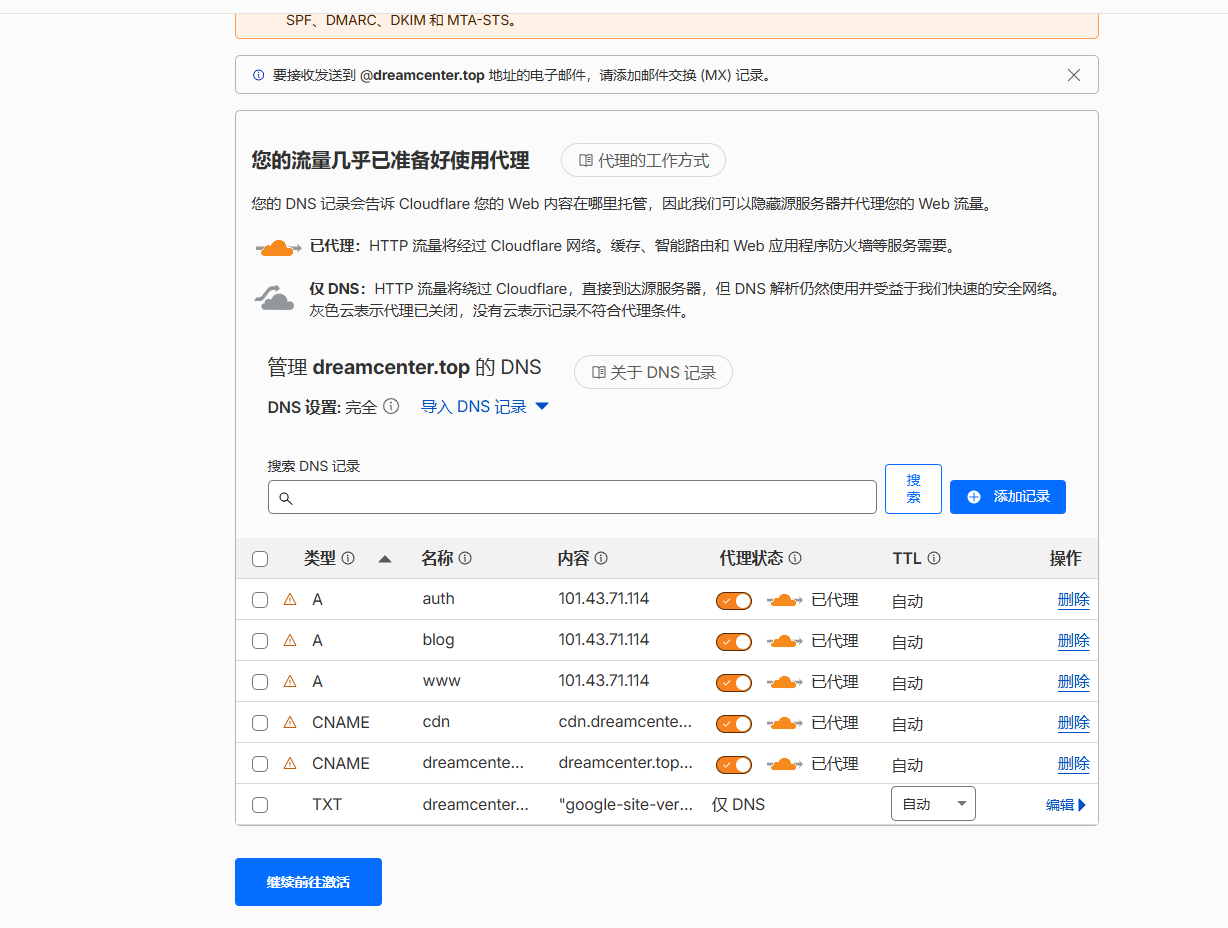1228x928 pixels.
Task: Click the 搜索 button
Action: 913,489
